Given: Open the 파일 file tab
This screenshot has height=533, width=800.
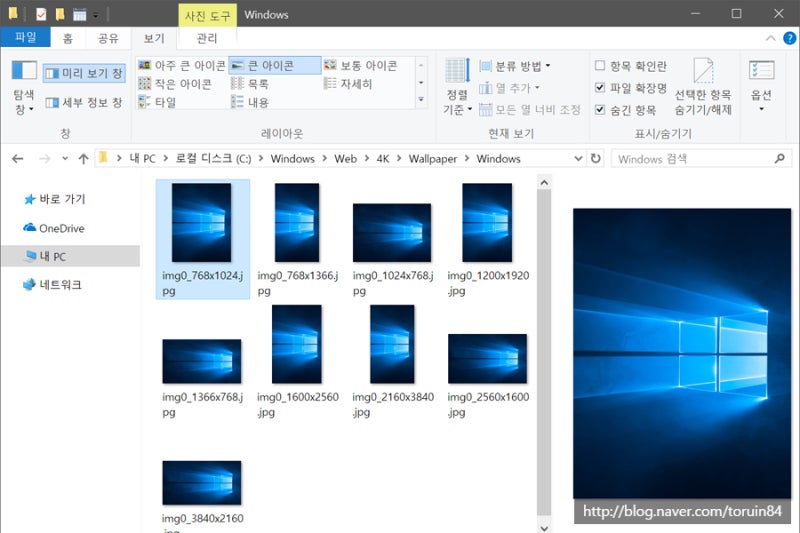Looking at the screenshot, I should (x=26, y=37).
